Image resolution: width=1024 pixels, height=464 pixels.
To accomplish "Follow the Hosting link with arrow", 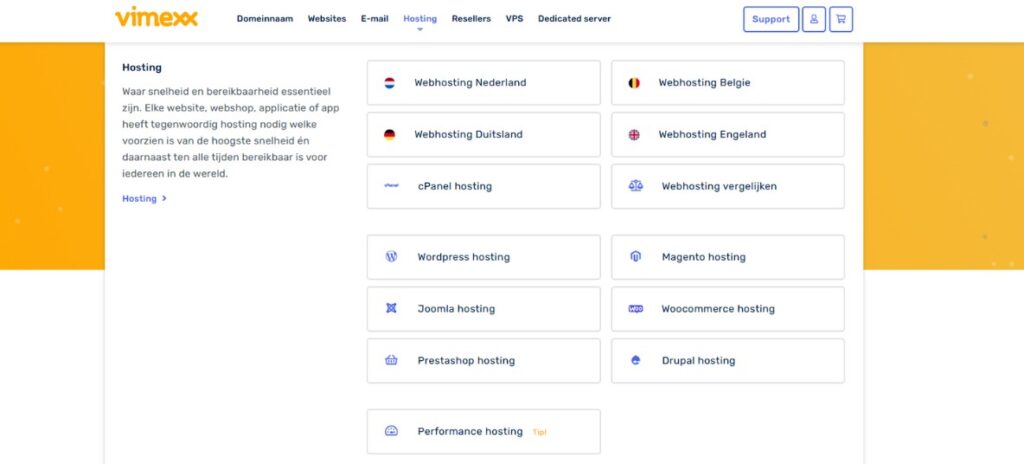I will click(x=144, y=199).
